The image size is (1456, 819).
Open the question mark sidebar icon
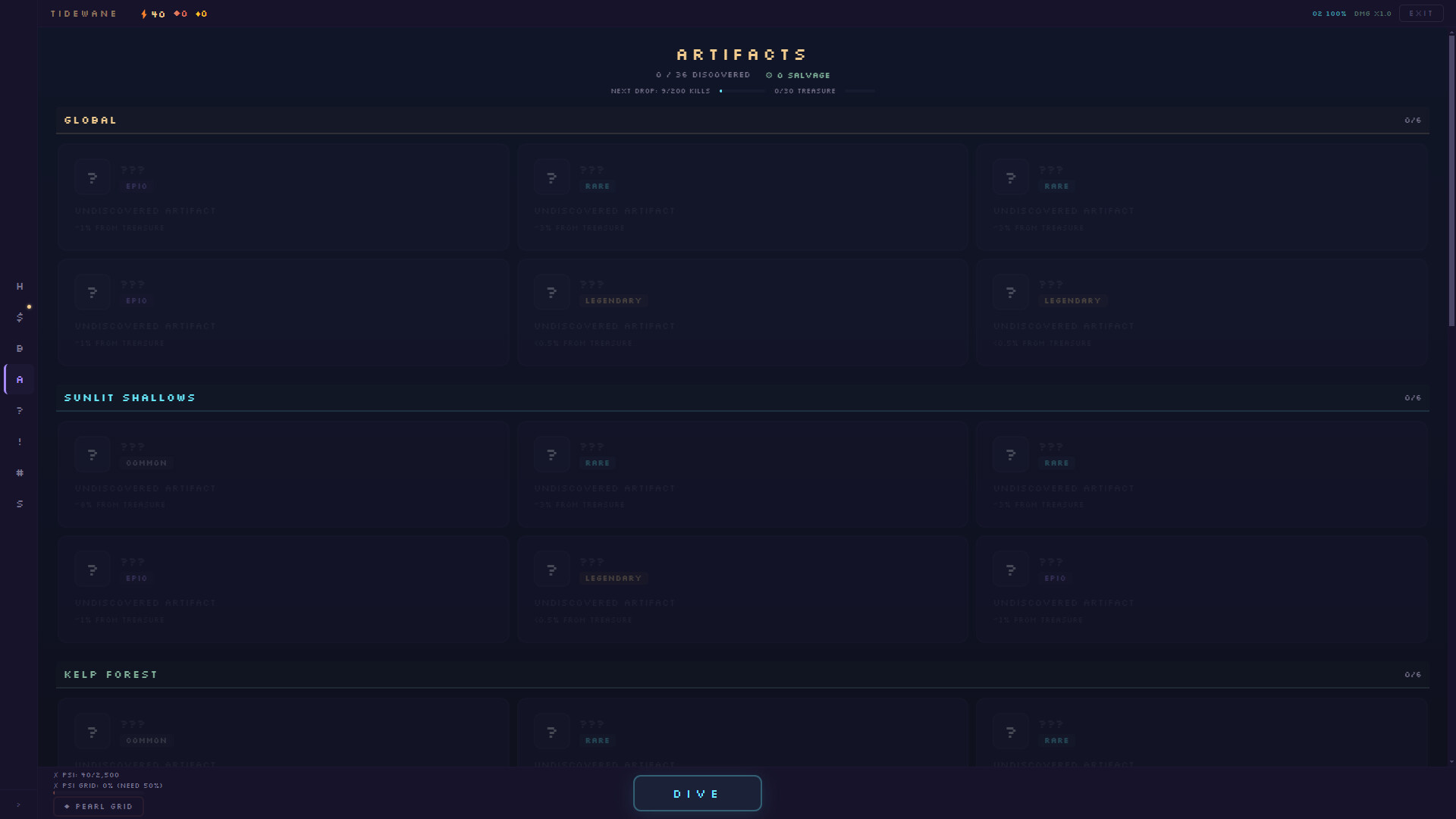tap(20, 410)
